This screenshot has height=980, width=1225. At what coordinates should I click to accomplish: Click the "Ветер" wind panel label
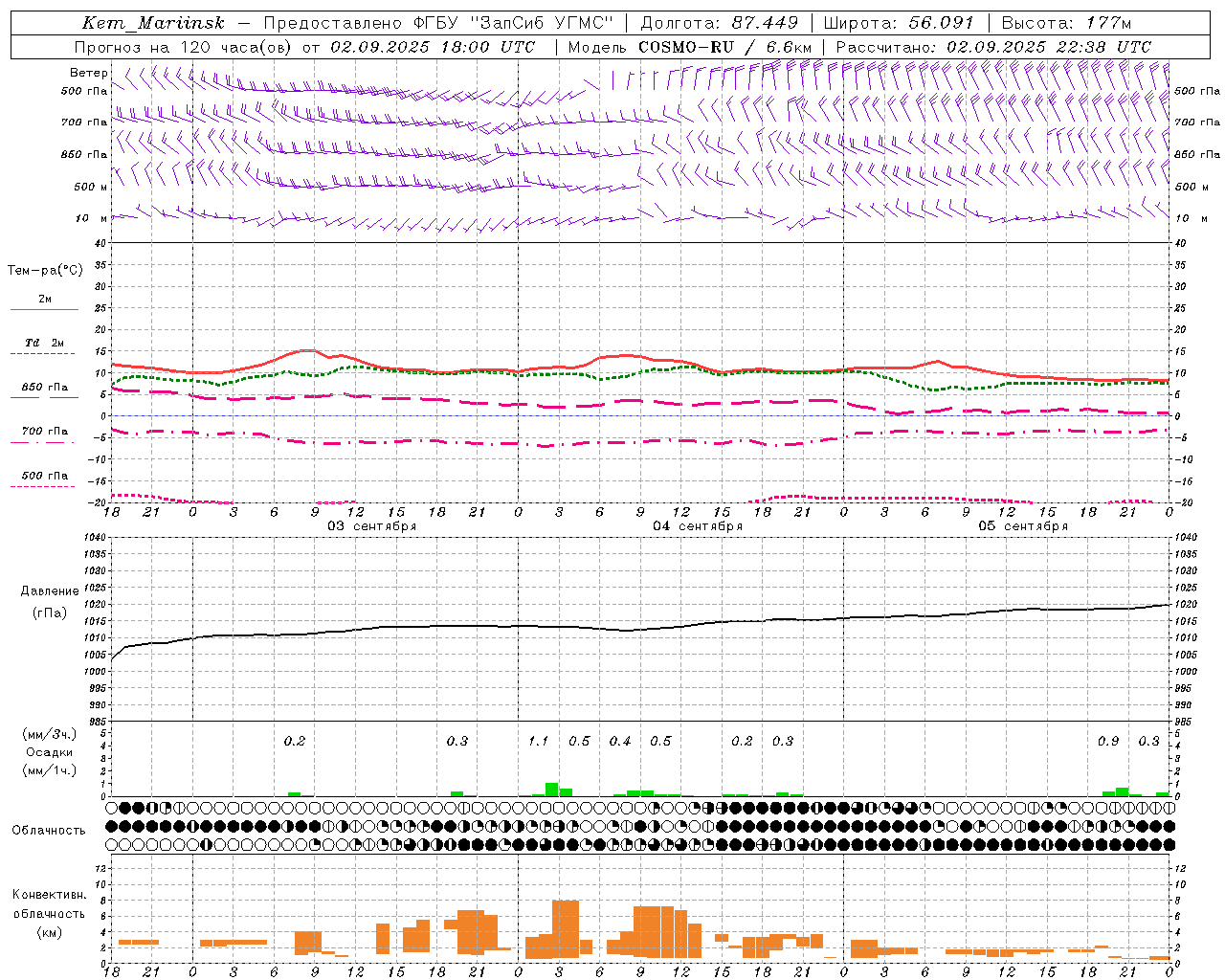[89, 73]
